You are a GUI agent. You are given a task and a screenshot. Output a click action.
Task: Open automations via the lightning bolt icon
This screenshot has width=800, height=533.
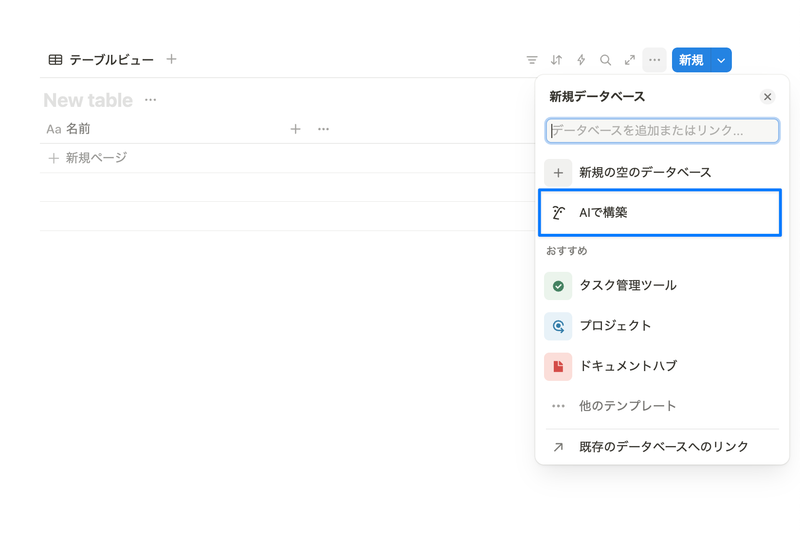pos(581,60)
